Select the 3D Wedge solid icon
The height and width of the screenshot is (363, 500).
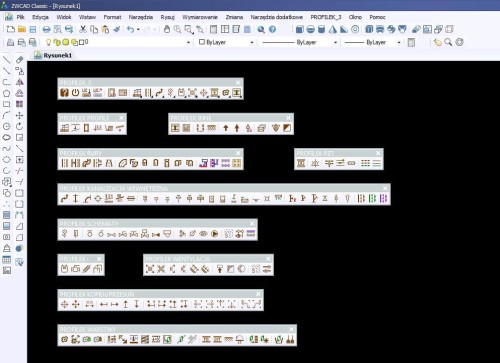pos(344,29)
